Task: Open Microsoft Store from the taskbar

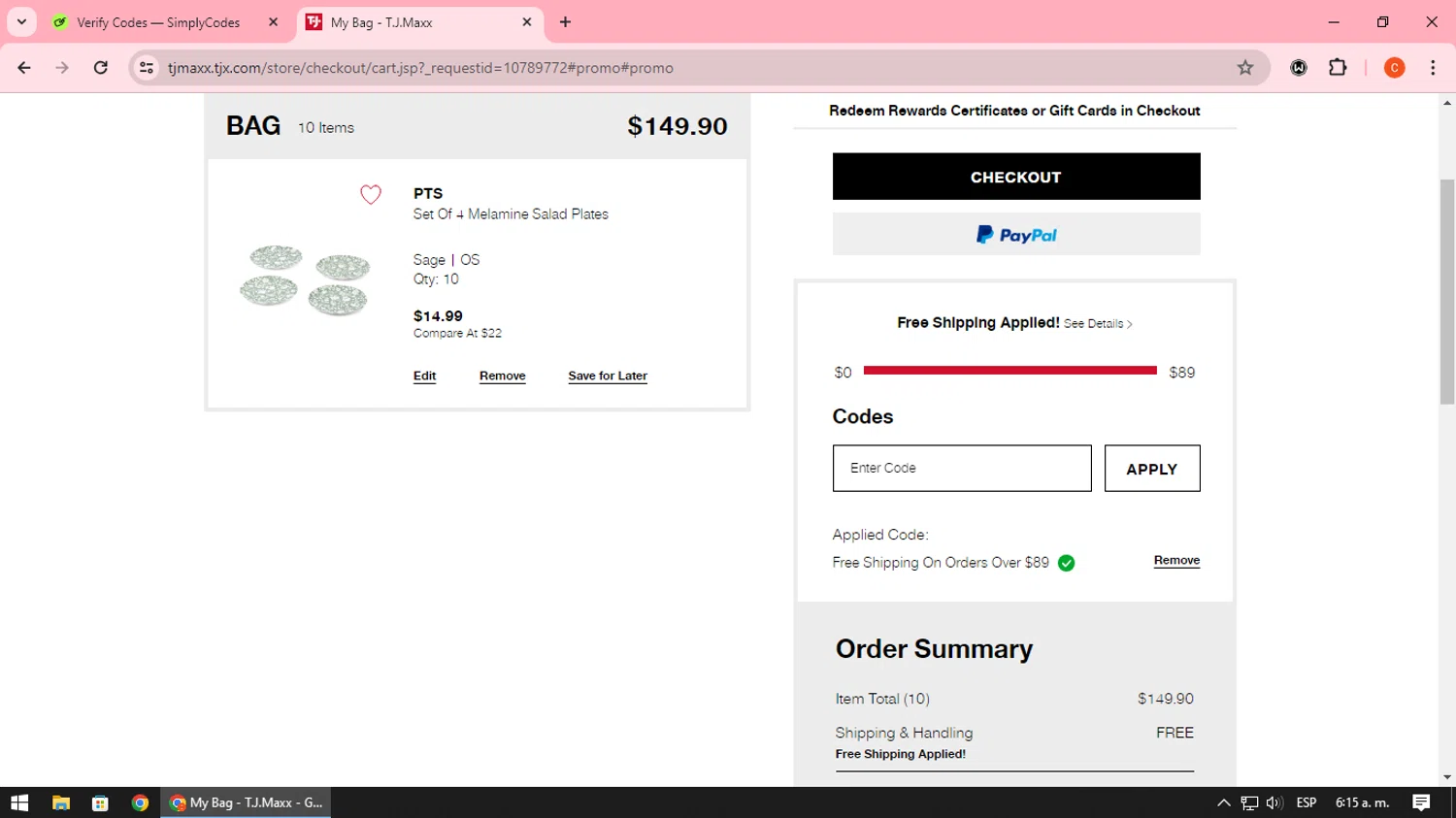Action: (100, 802)
